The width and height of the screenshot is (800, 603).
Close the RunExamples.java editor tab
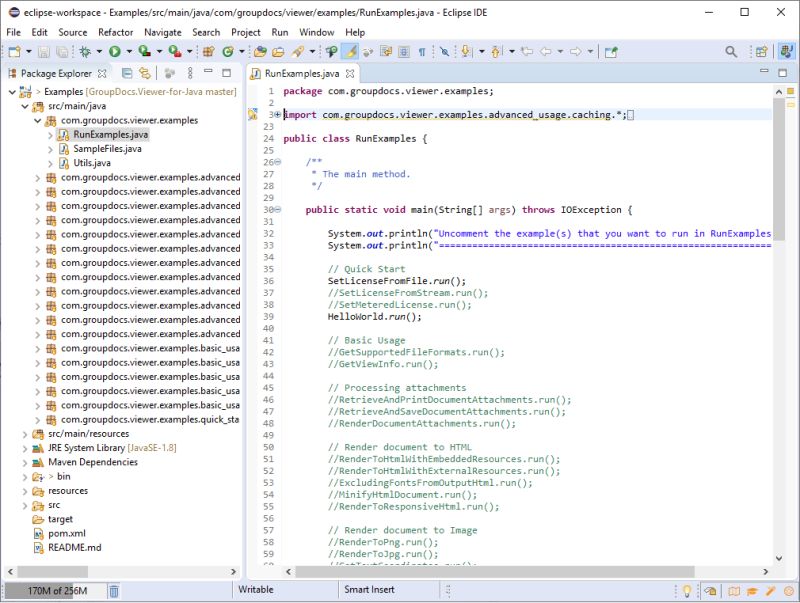click(350, 73)
